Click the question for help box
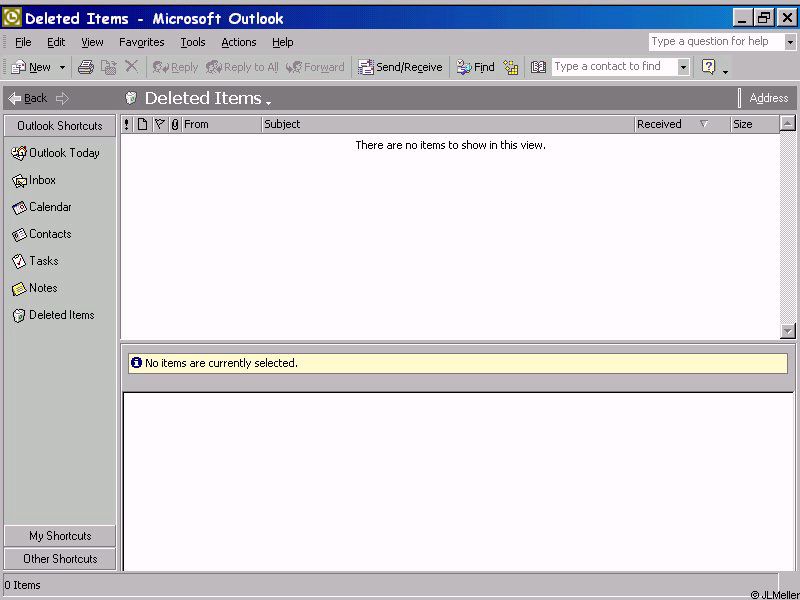 click(716, 41)
